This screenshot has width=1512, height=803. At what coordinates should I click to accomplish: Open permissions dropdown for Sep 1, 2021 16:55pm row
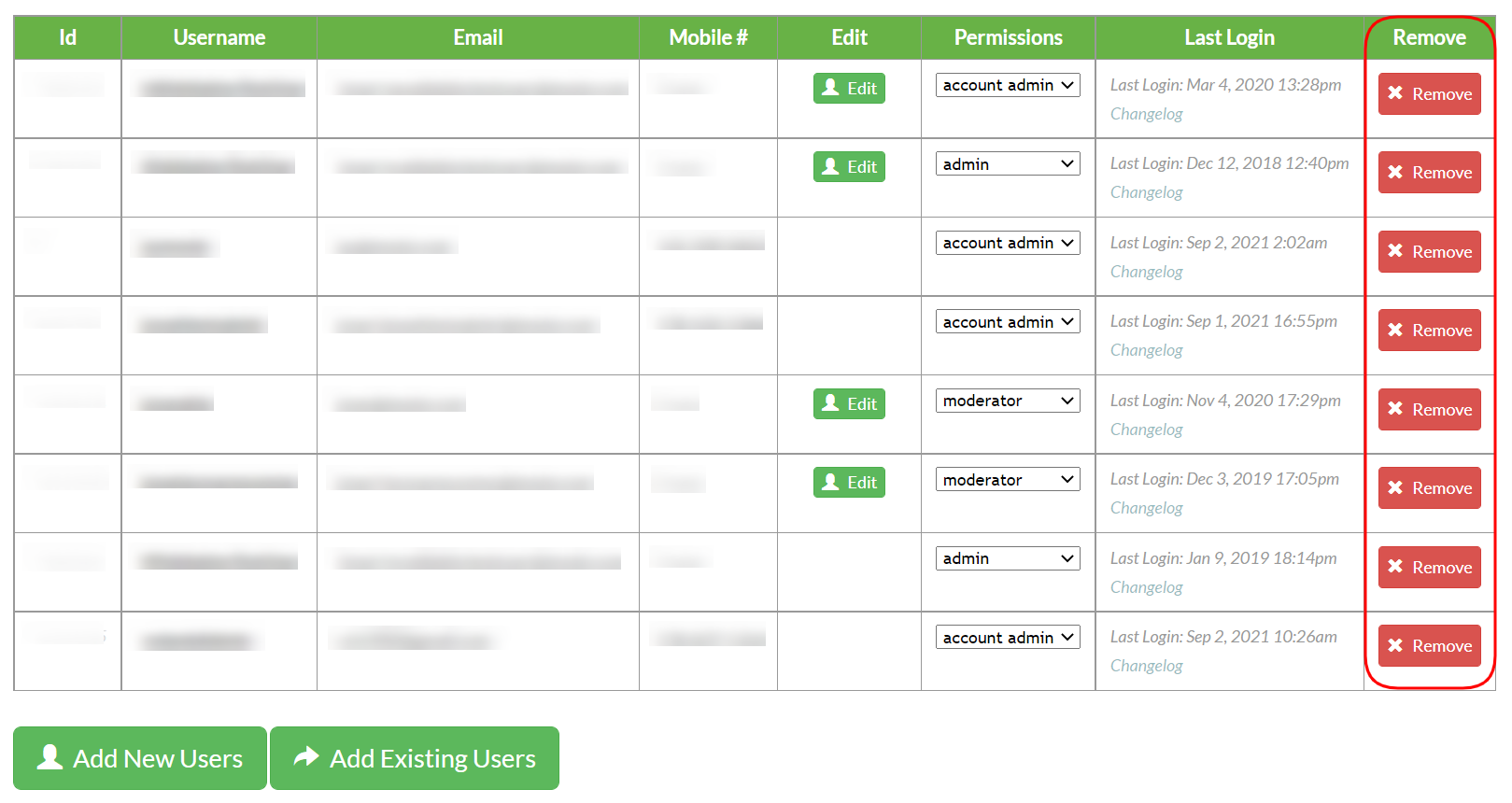click(1008, 322)
